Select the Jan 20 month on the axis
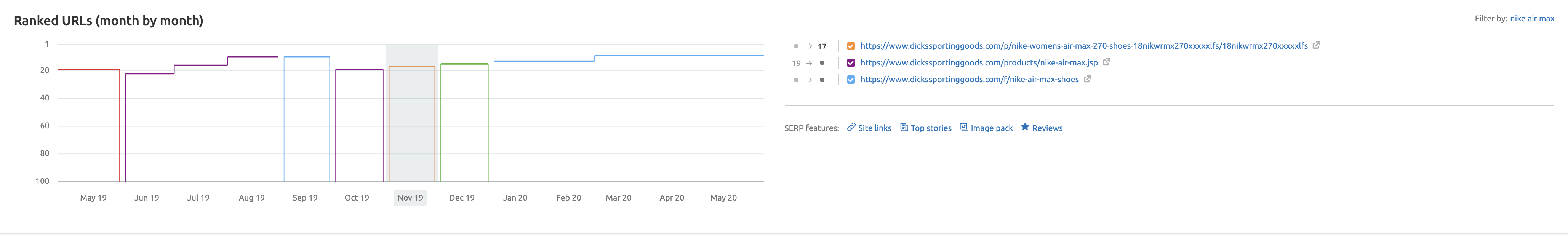The image size is (1568, 236). coord(515,198)
